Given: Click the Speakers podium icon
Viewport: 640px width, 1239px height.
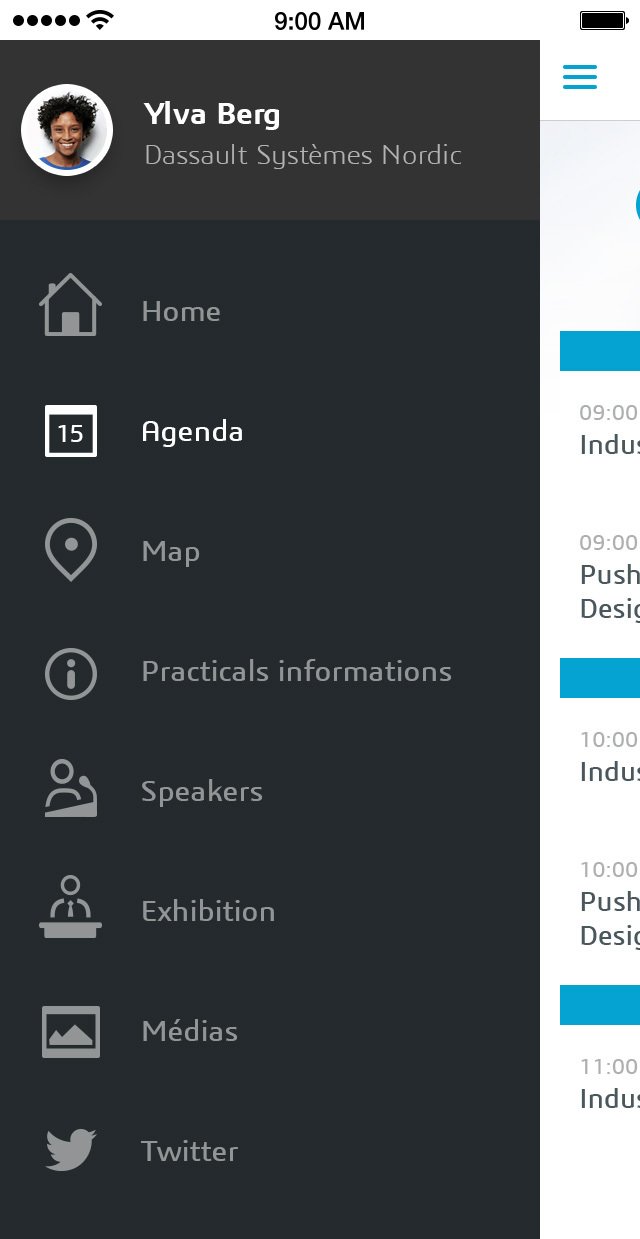Looking at the screenshot, I should pos(70,789).
